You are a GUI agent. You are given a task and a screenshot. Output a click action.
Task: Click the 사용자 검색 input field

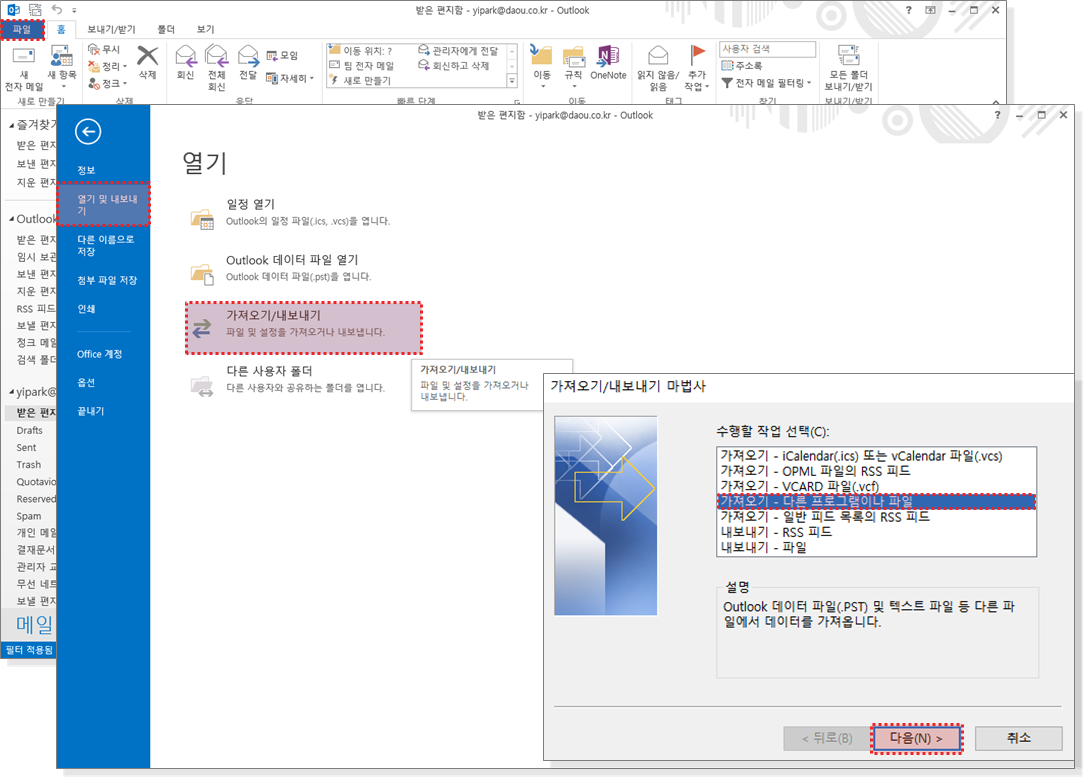click(x=767, y=49)
